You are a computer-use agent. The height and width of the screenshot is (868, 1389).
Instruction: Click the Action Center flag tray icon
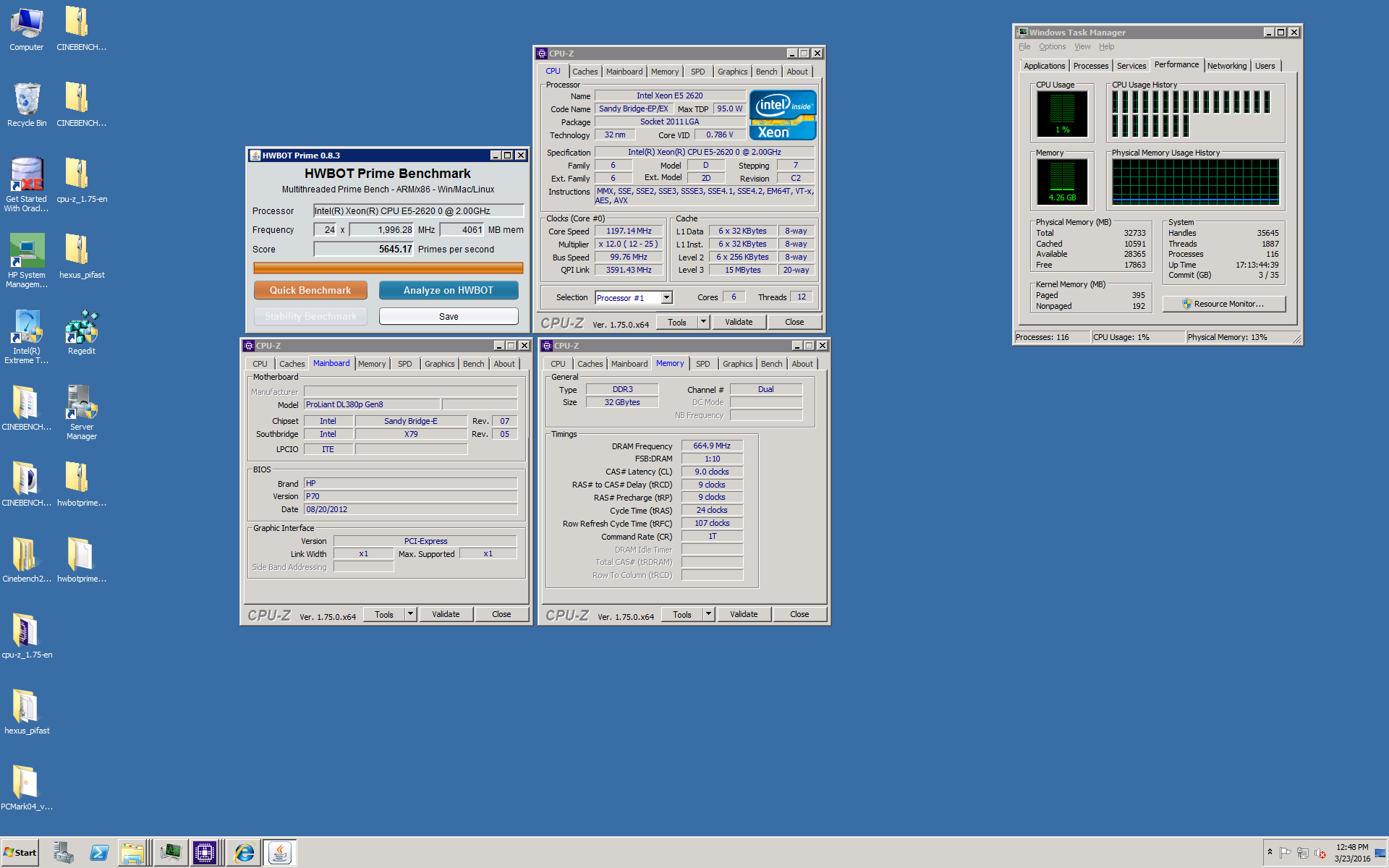coord(1286,853)
